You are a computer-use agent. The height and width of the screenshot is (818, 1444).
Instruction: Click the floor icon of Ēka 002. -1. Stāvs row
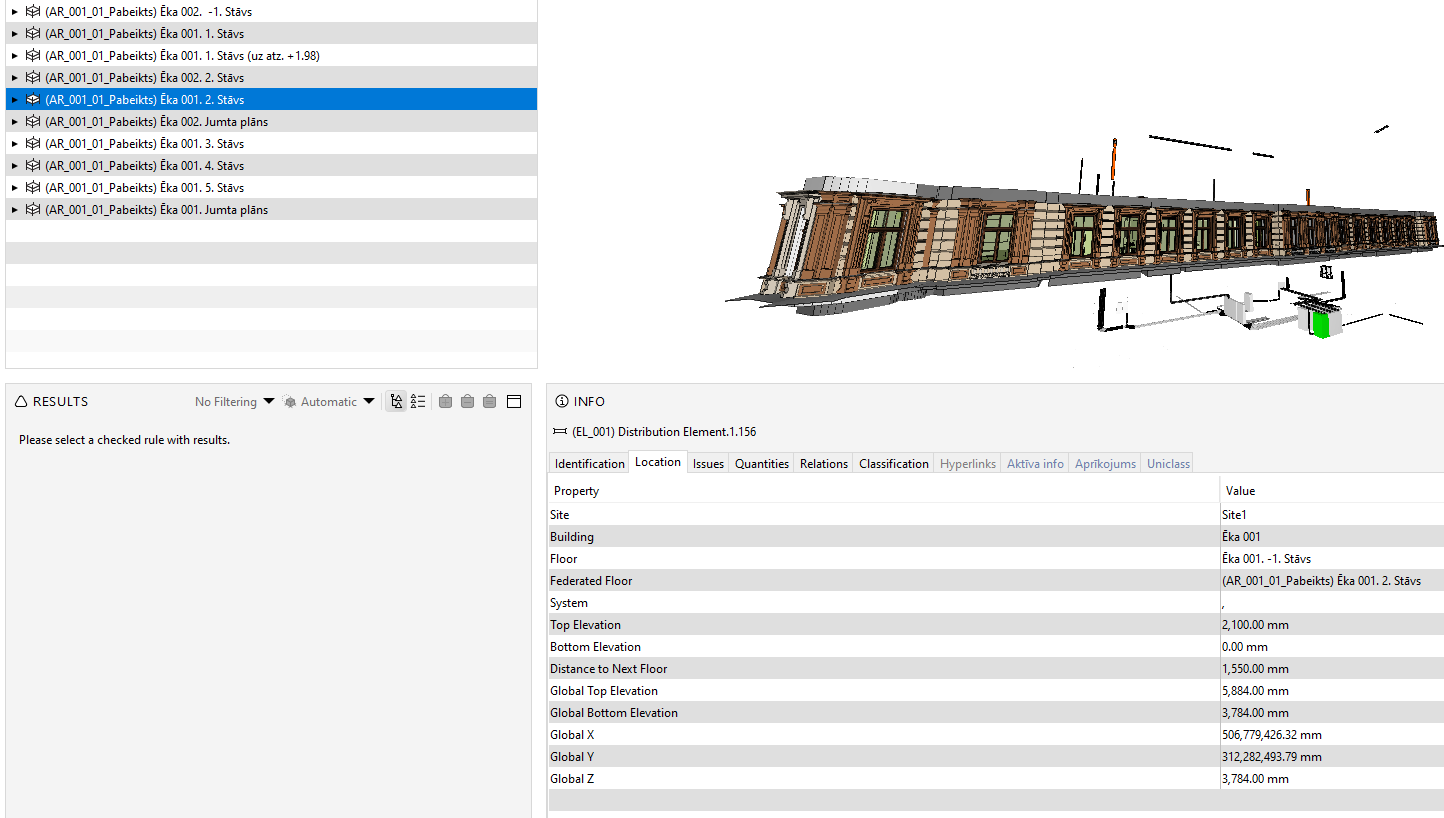tap(33, 12)
